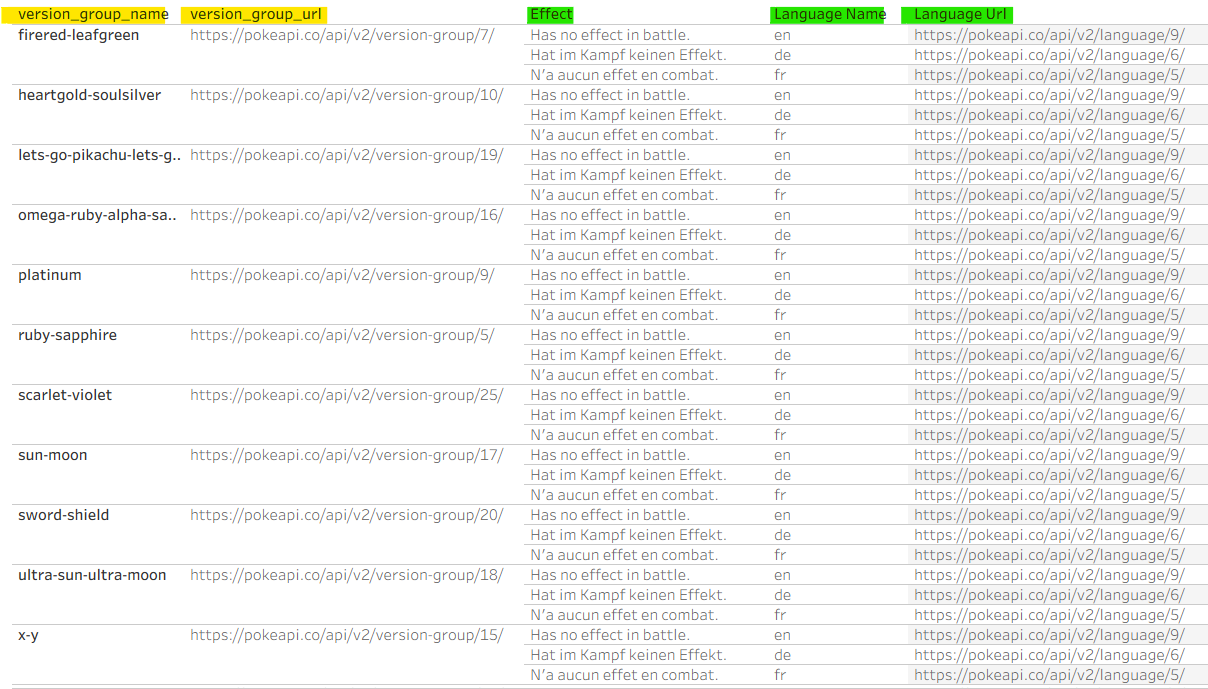Select the 'en' language cell in x-y row
Viewport: 1208px width, 689px height.
782,635
